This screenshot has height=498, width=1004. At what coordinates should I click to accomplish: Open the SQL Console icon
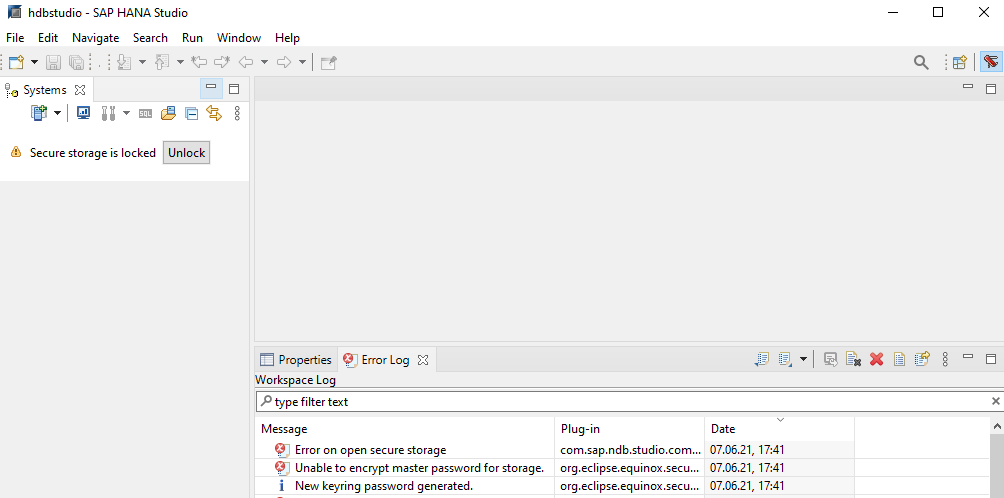(145, 113)
